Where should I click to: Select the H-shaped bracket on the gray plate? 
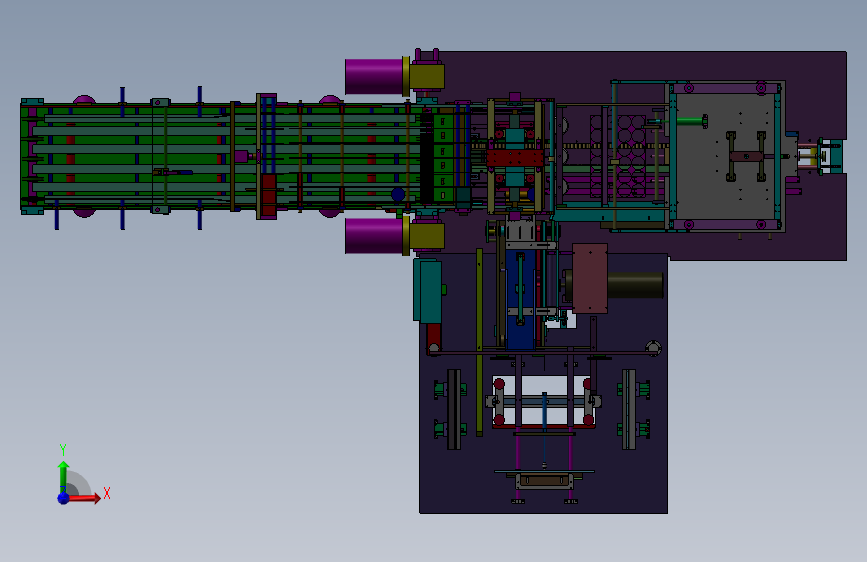746,157
